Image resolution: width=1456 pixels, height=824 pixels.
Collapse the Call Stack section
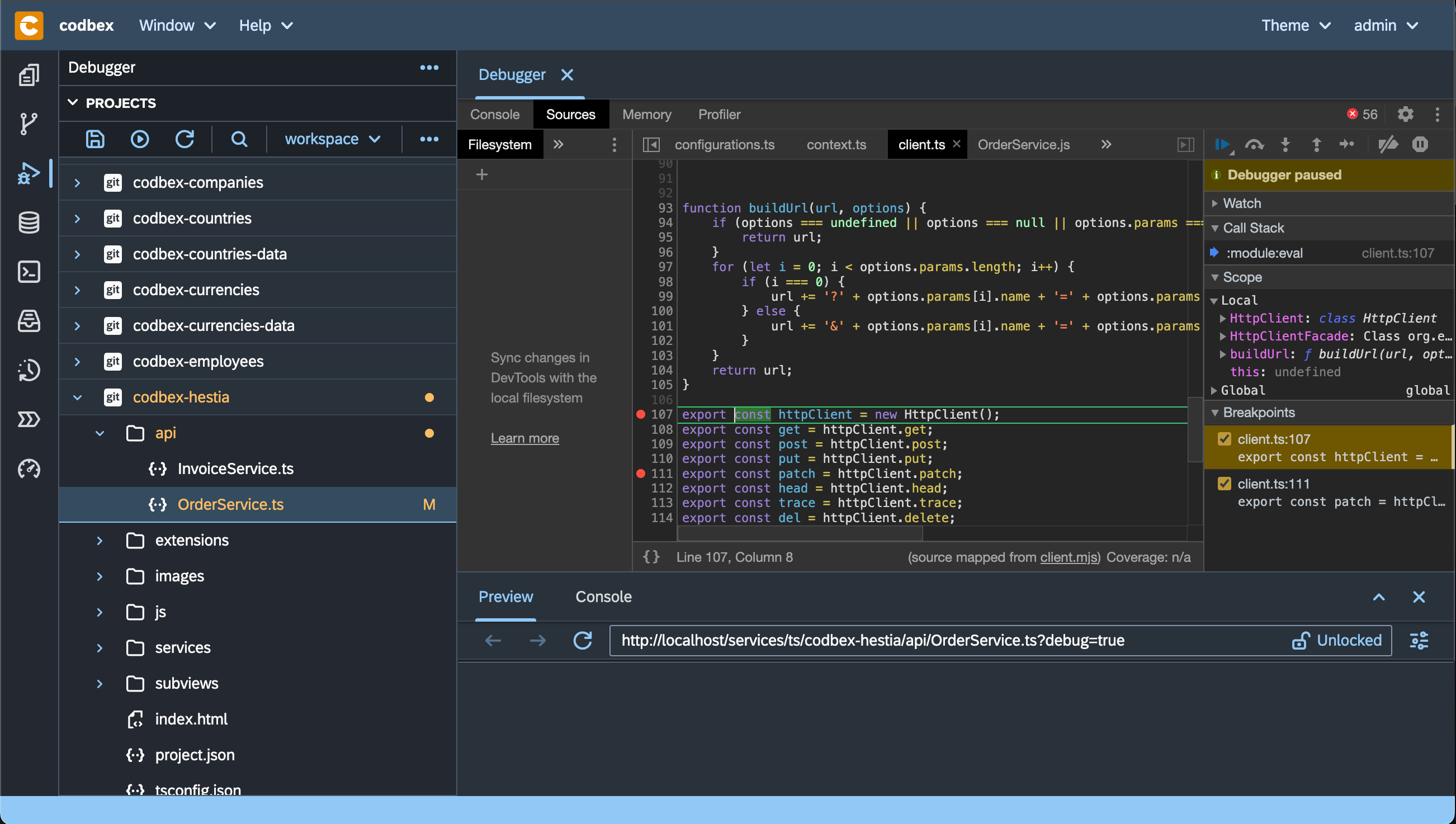point(1214,229)
